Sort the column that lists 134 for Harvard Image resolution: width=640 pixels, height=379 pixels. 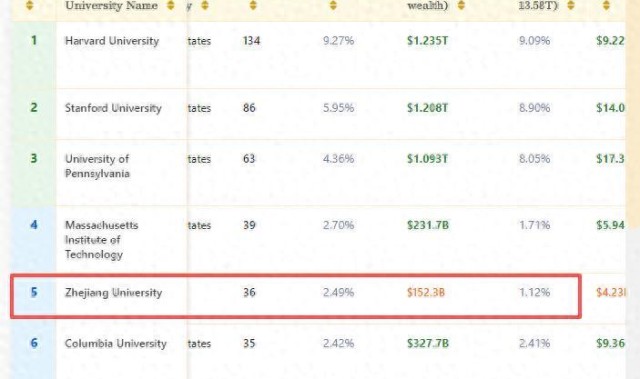pos(253,5)
